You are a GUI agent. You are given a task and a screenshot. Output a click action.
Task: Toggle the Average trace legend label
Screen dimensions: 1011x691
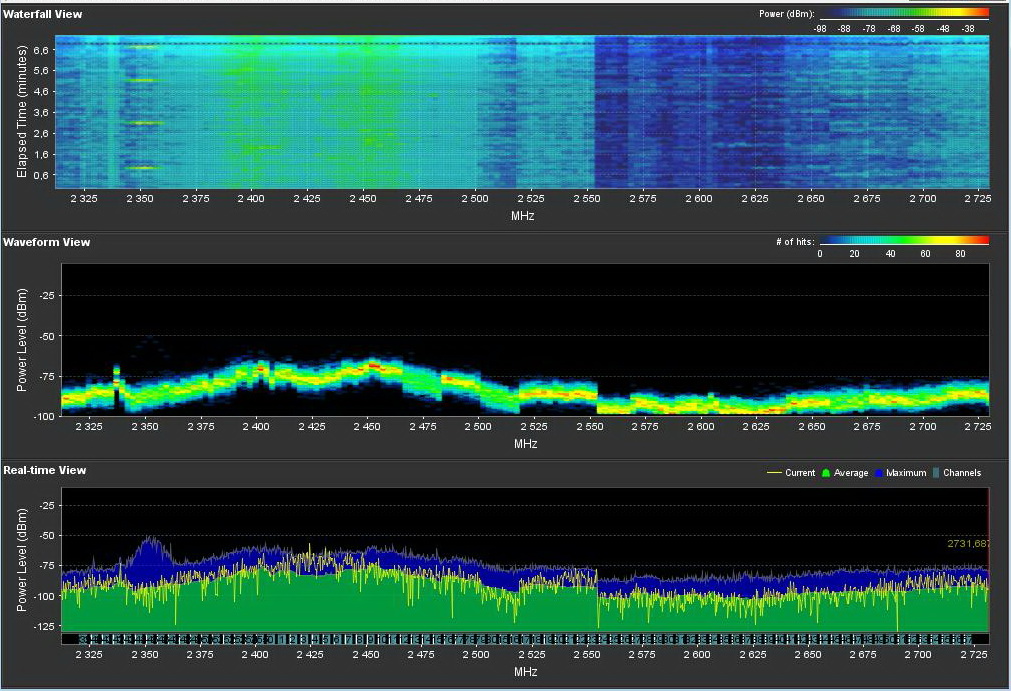point(851,473)
